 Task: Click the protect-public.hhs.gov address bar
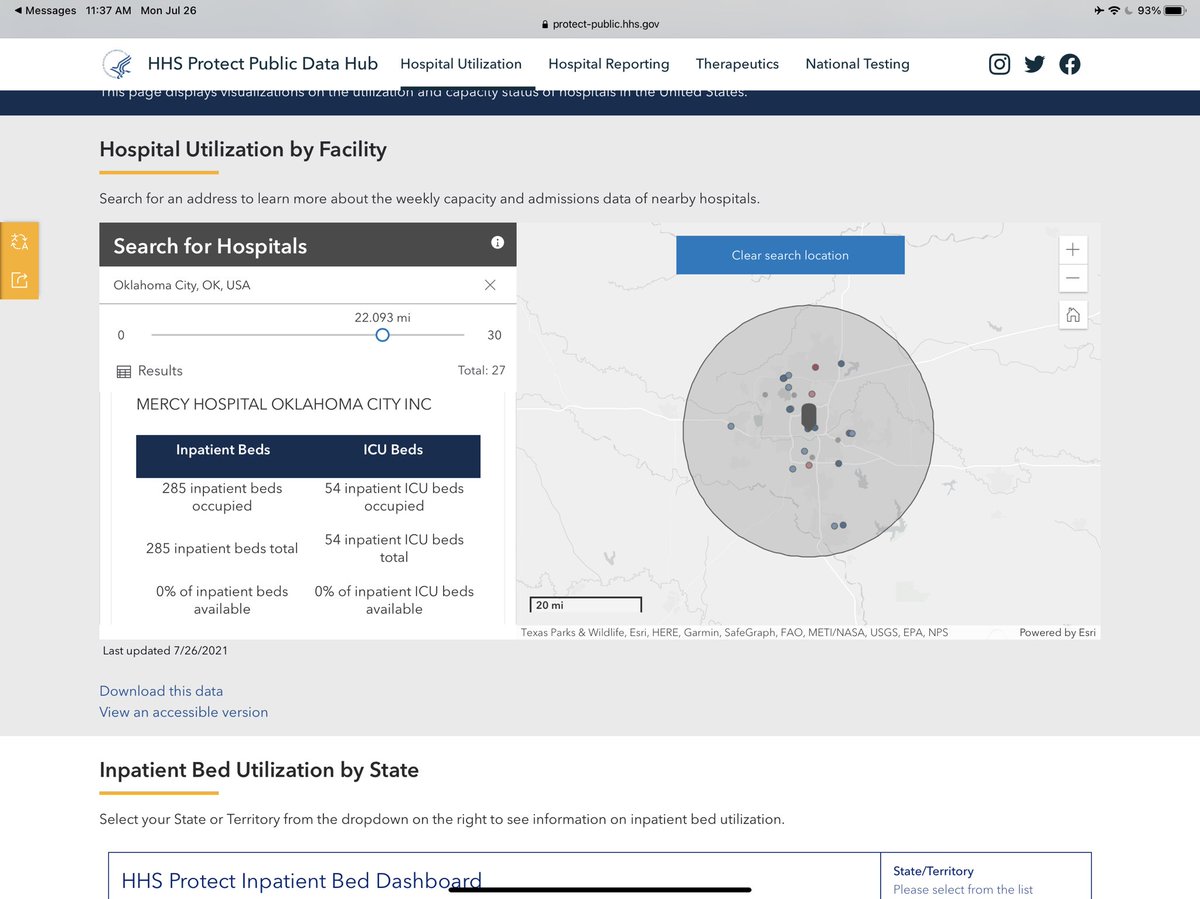point(600,24)
